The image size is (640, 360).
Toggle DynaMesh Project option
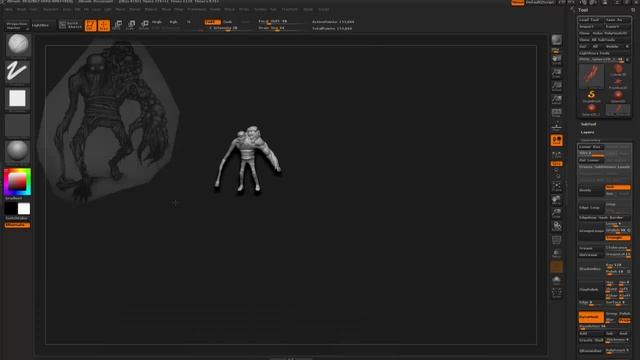click(624, 320)
